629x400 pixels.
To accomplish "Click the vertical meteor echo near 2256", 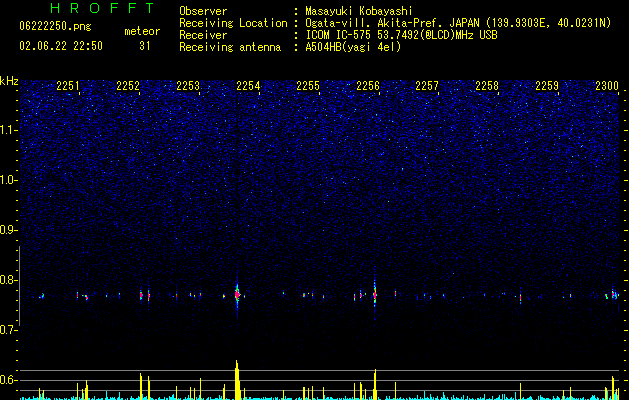I will tap(375, 296).
